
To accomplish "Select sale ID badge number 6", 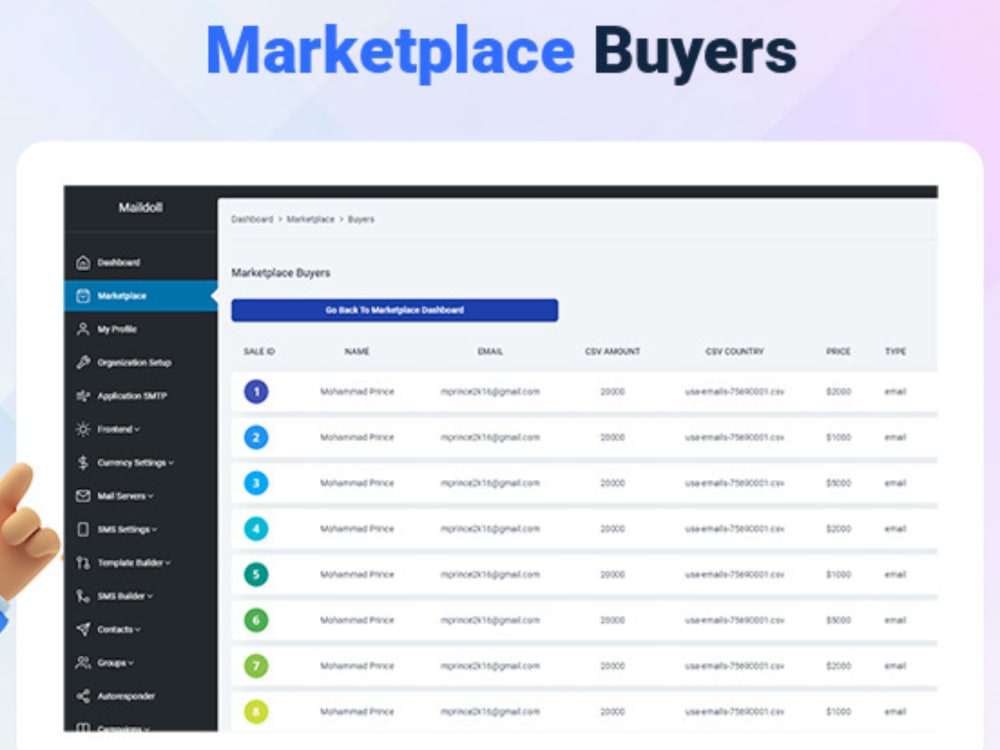I will [x=256, y=620].
